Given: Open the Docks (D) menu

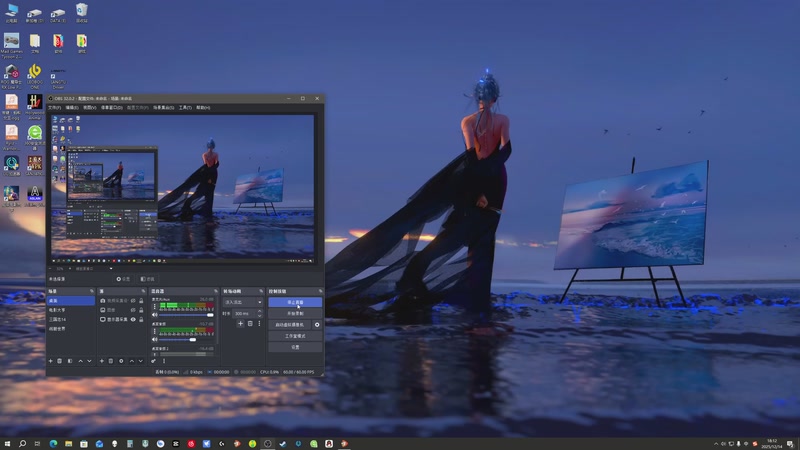Looking at the screenshot, I should 112,108.
